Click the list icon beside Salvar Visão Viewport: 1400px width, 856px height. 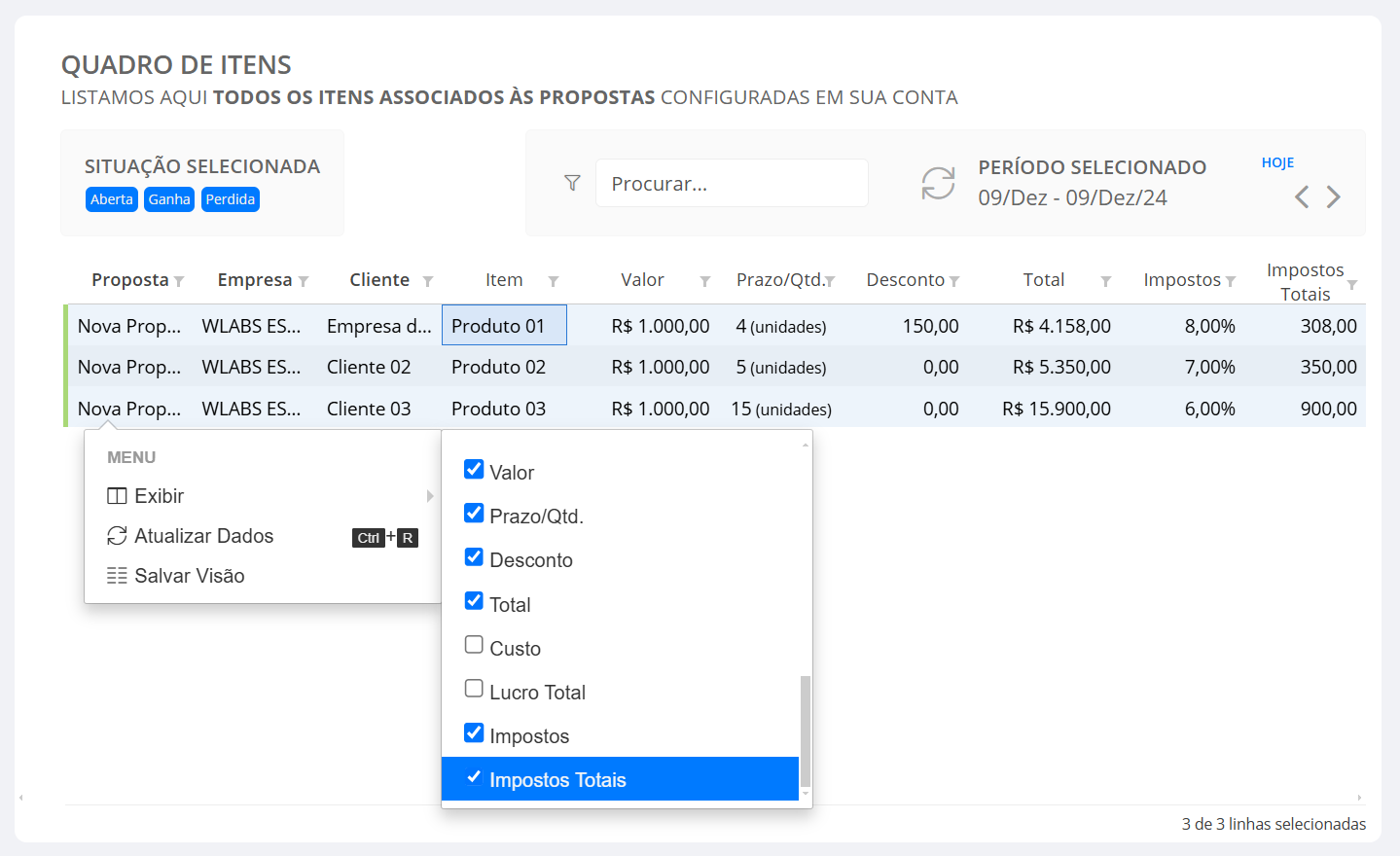(117, 575)
